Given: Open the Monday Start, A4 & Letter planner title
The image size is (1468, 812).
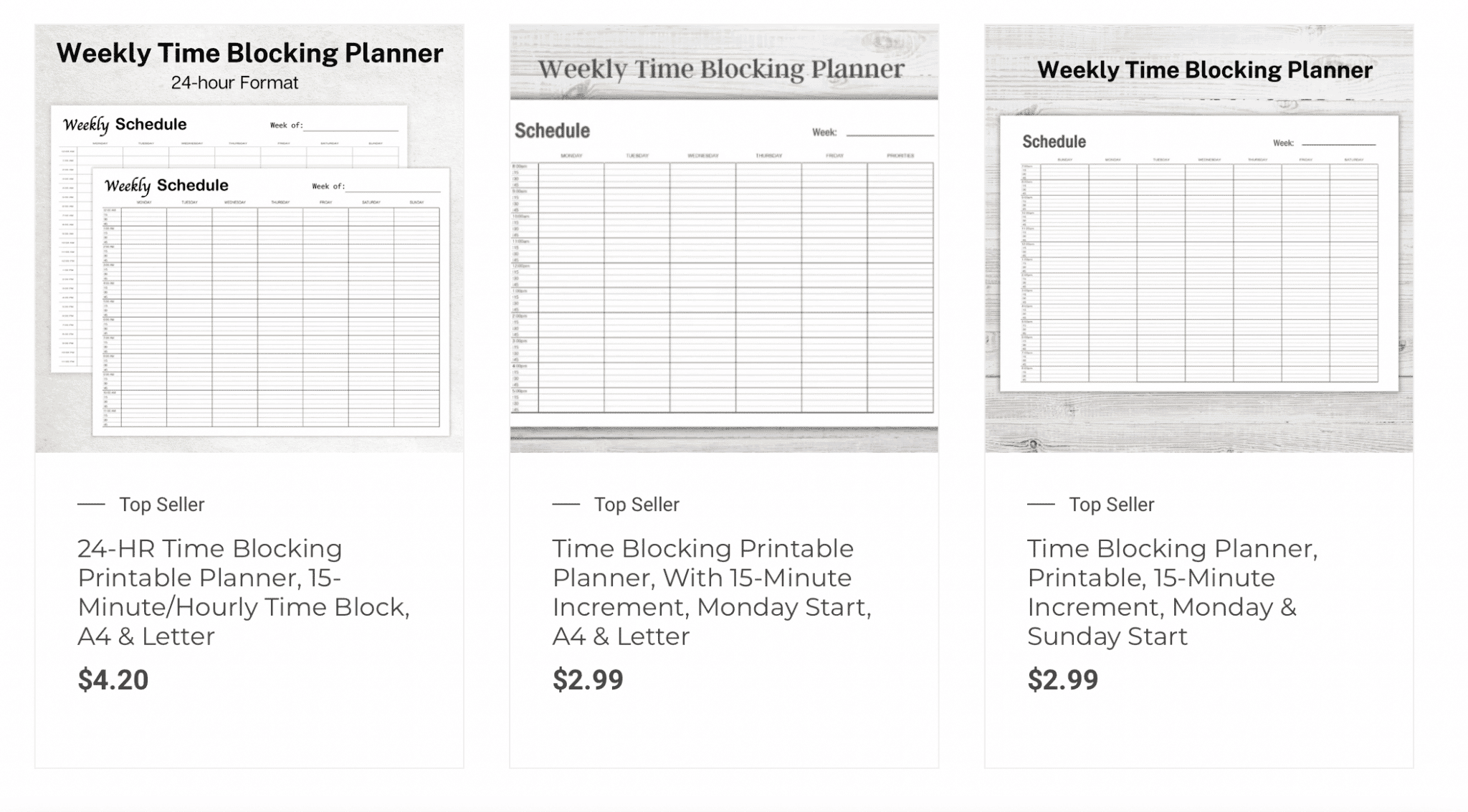Looking at the screenshot, I should coord(711,592).
